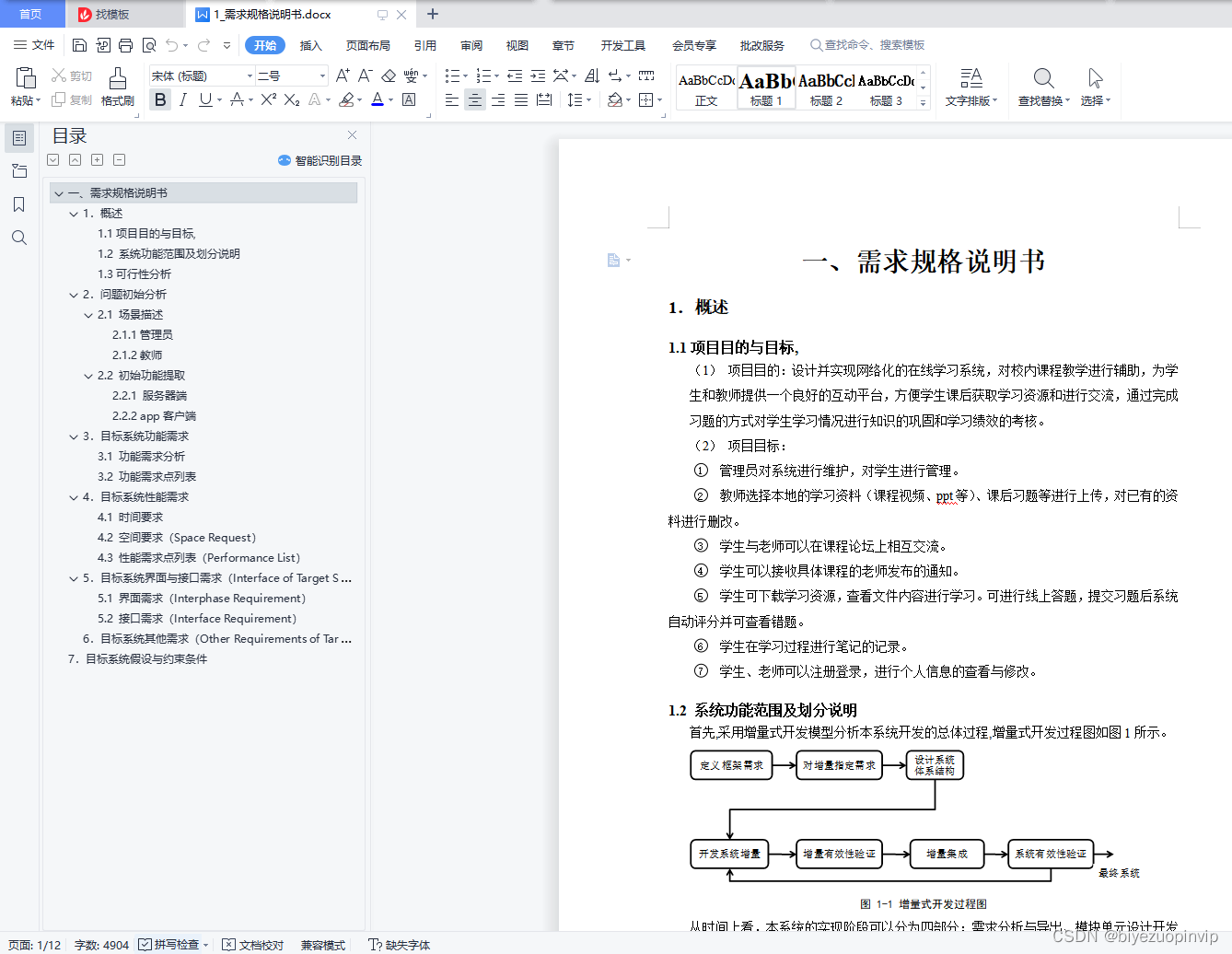
Task: Toggle Italic formatting
Action: point(183,99)
